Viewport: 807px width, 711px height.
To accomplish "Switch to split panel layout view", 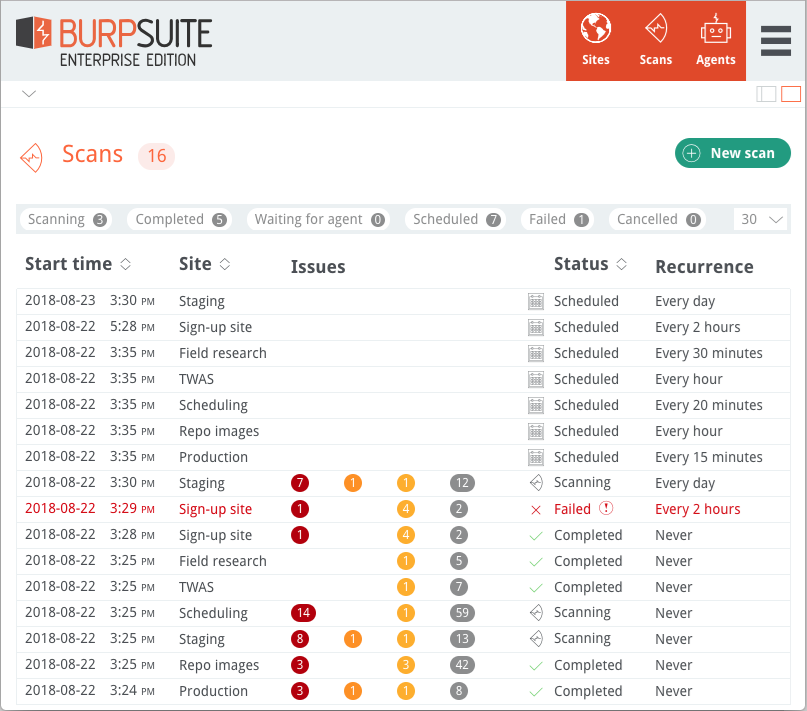I will (766, 94).
